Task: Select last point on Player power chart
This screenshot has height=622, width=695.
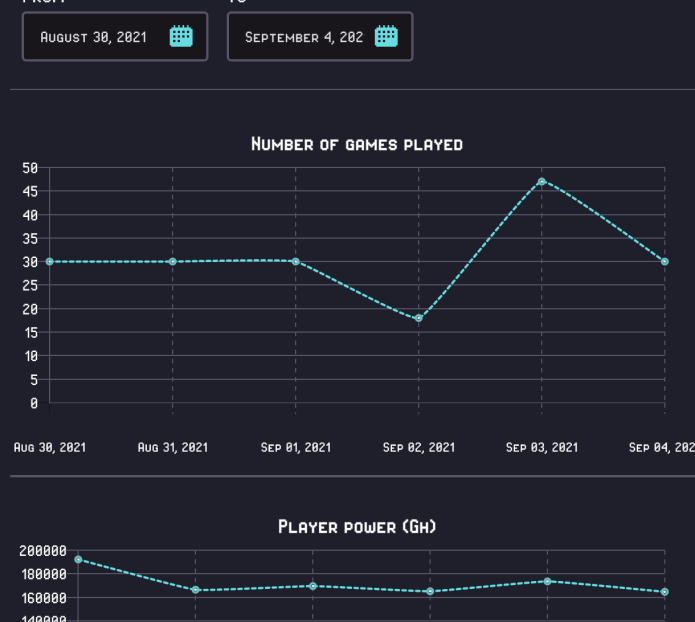Action: click(x=664, y=592)
